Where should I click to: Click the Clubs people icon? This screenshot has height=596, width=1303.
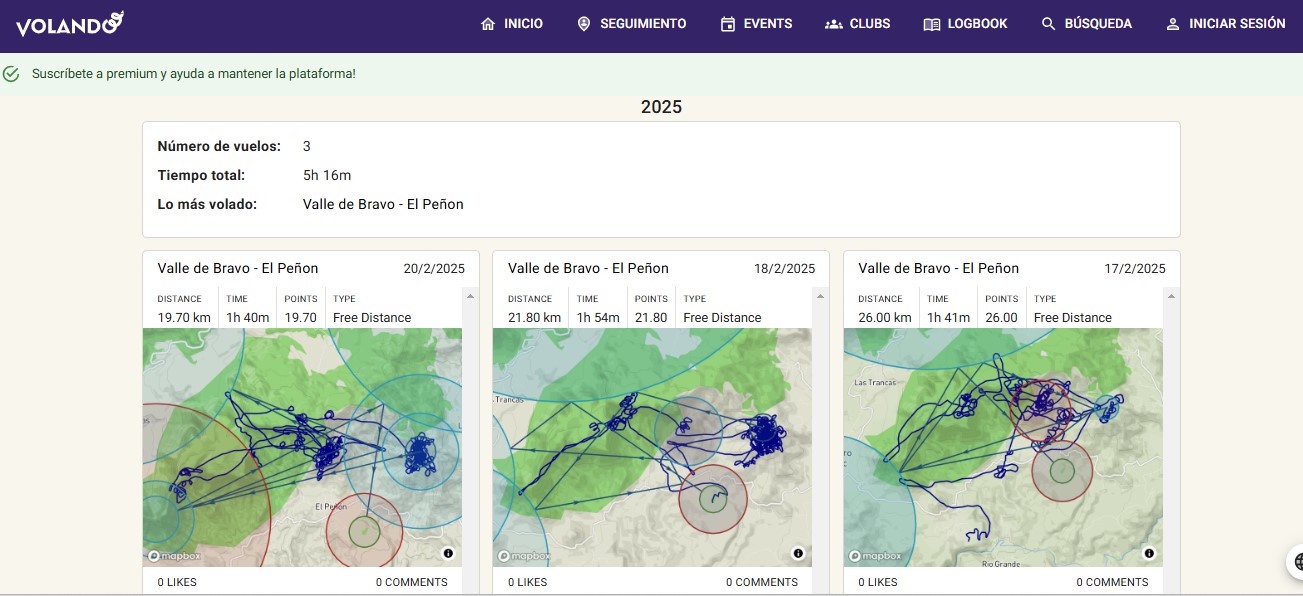833,24
